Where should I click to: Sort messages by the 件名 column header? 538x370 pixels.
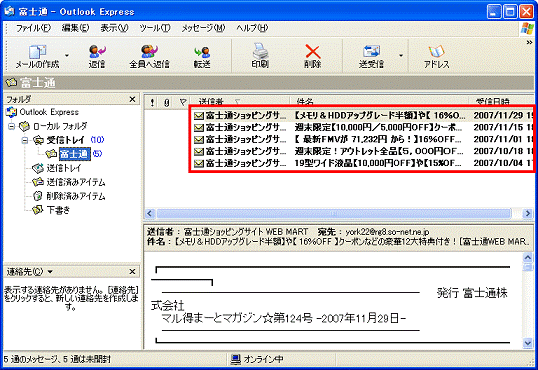(x=379, y=102)
